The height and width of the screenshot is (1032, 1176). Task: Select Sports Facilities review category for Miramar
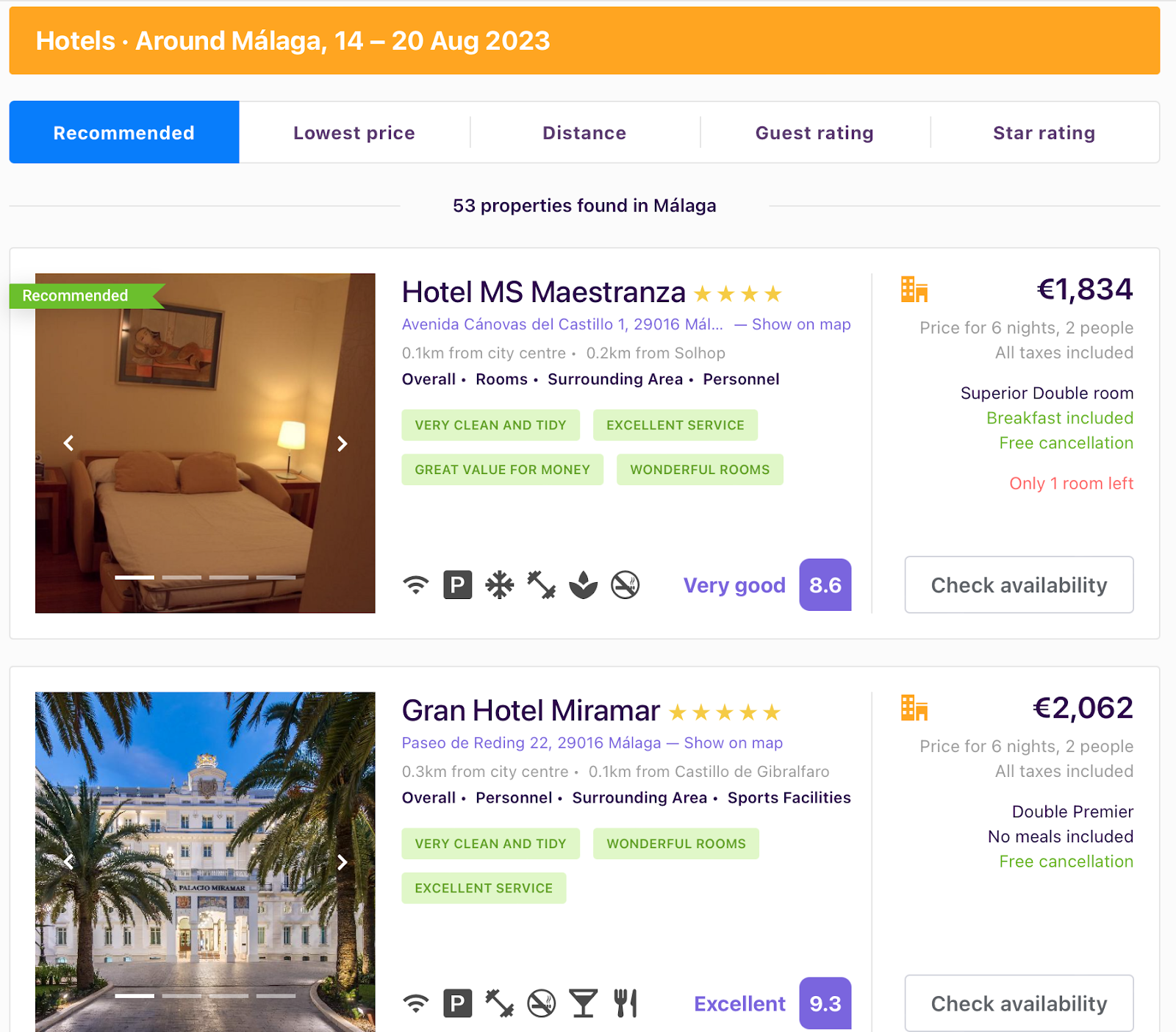pos(789,798)
